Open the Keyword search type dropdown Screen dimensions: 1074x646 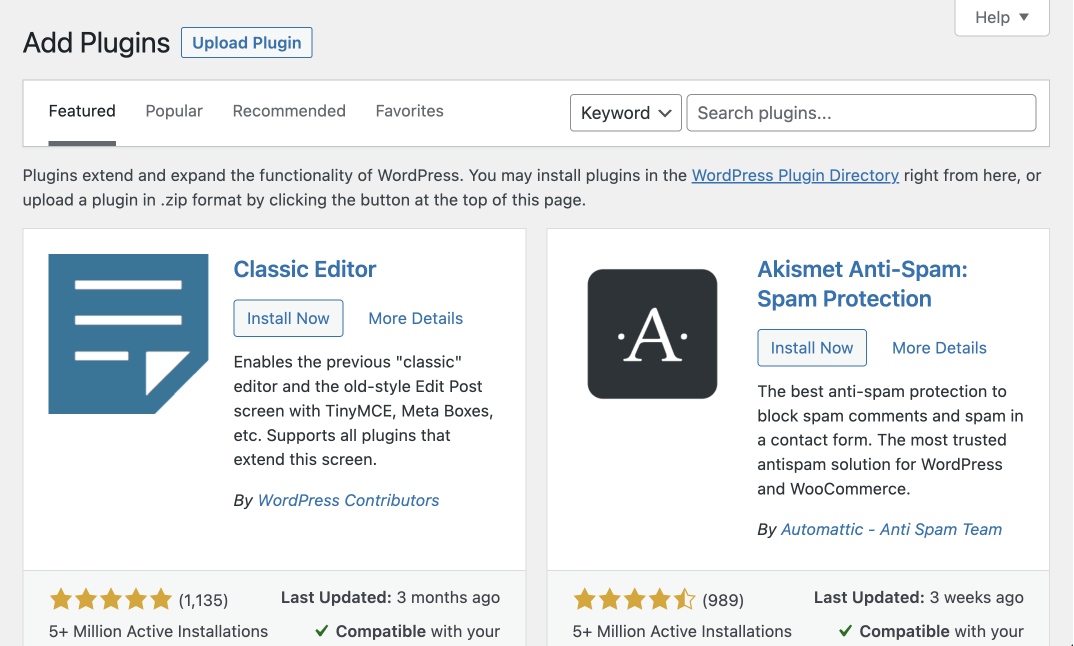[625, 112]
